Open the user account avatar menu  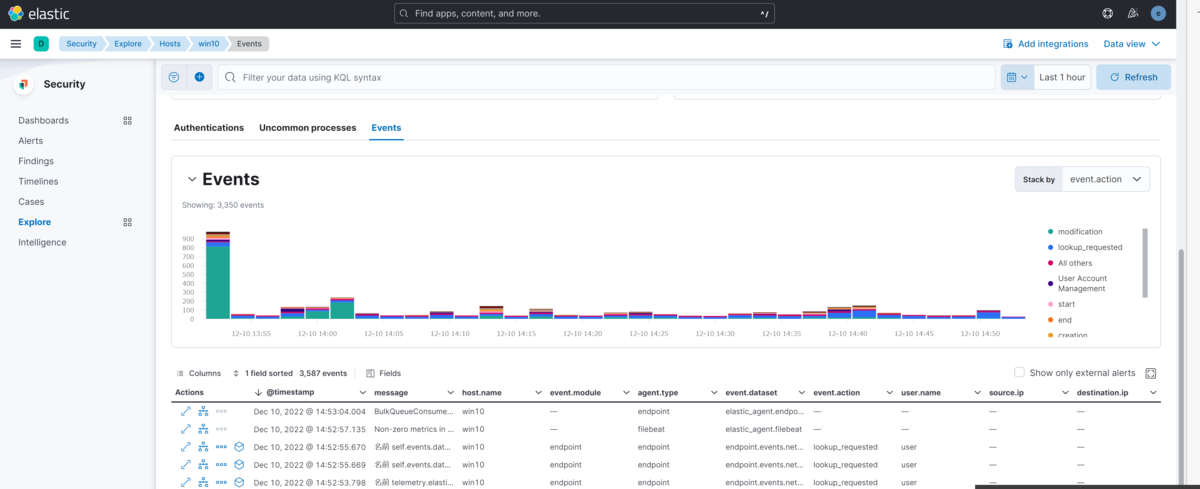1159,14
